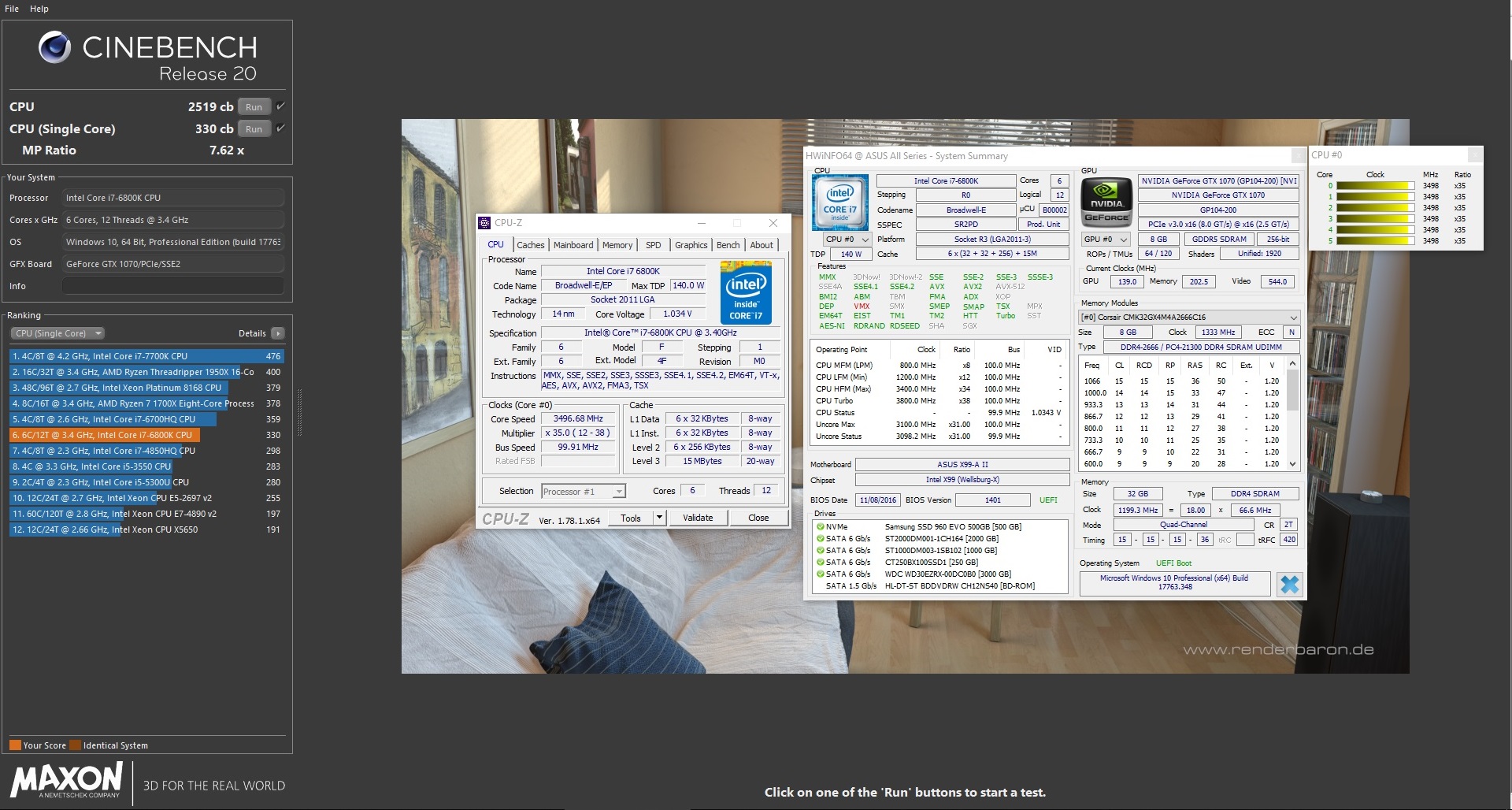Click the NVMe drive green status icon
The height and width of the screenshot is (810, 1512).
[x=820, y=527]
